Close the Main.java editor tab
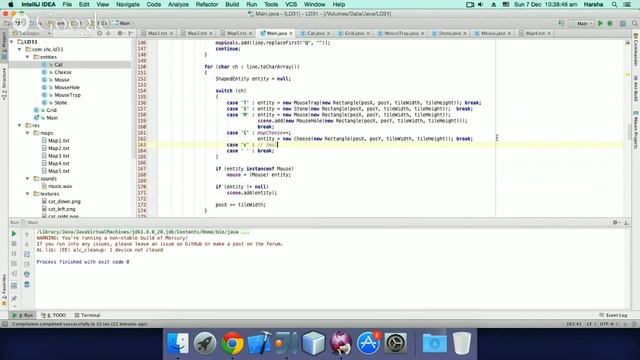 pos(291,33)
